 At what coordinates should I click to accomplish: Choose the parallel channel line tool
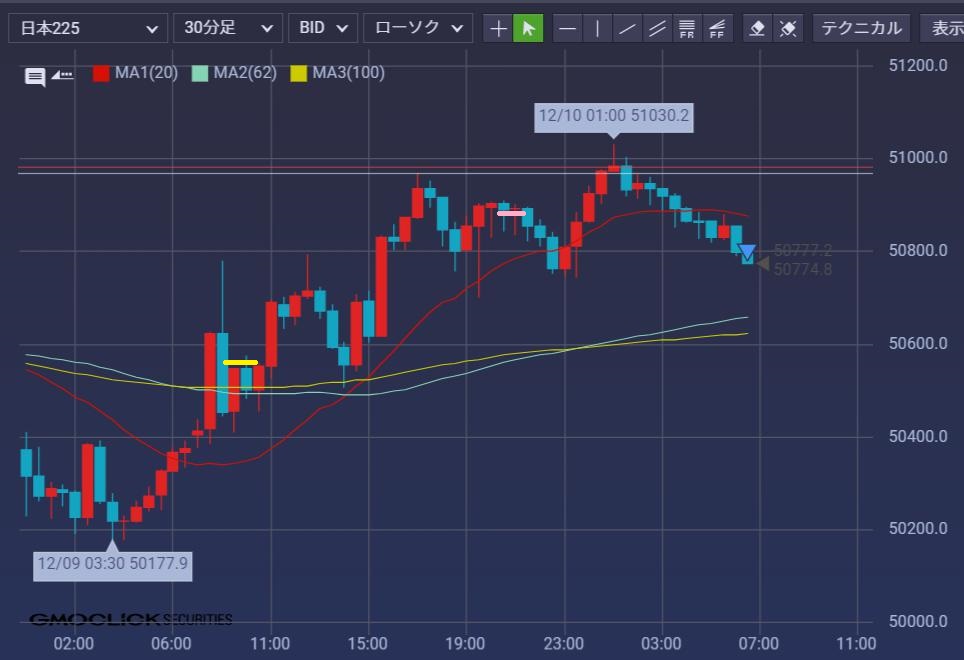point(657,28)
